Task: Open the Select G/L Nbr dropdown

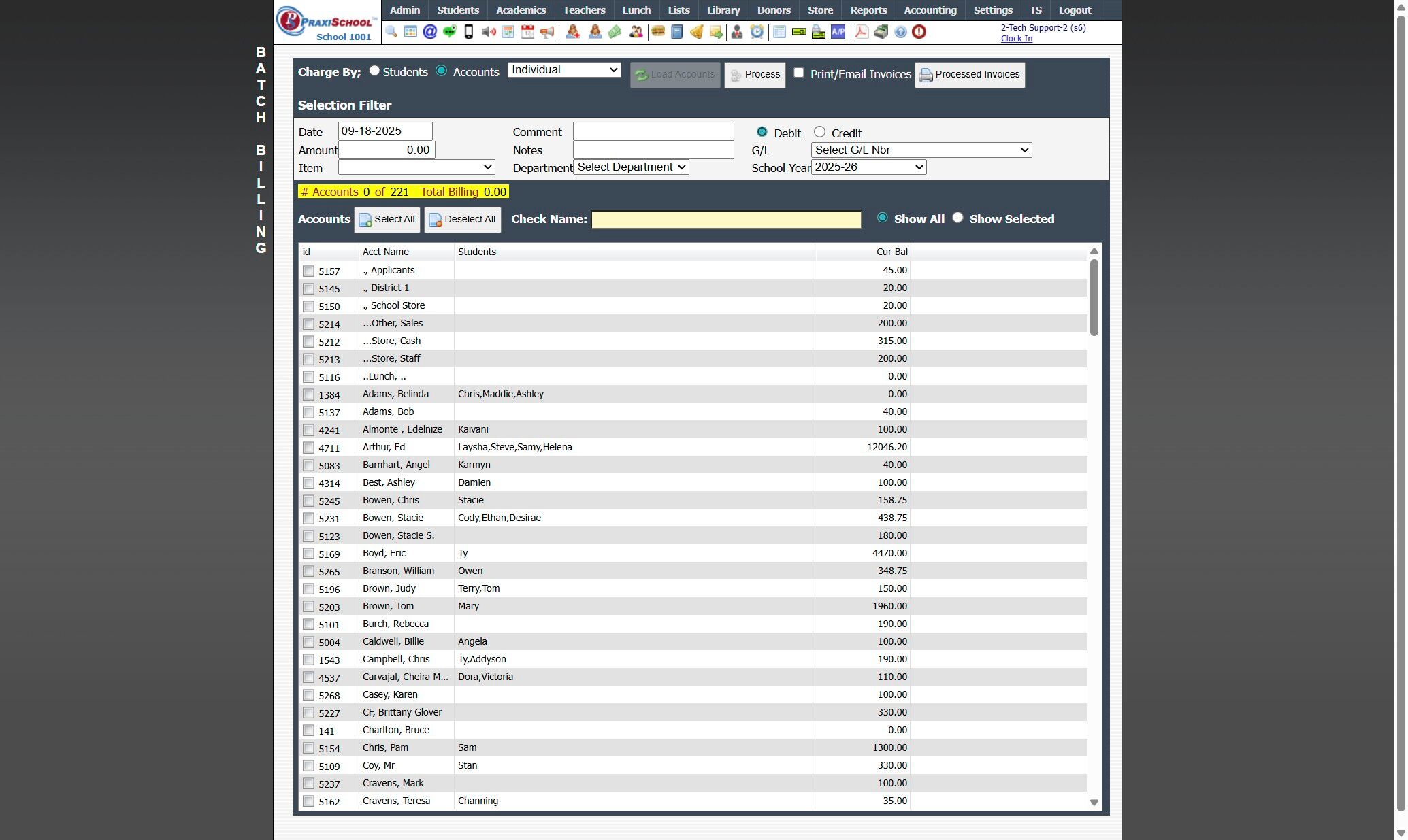Action: coord(921,150)
